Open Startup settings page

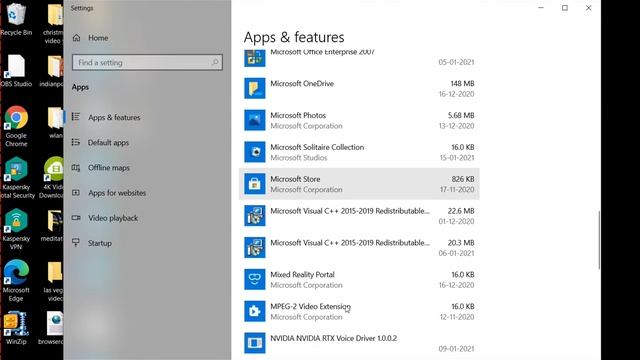click(x=100, y=243)
